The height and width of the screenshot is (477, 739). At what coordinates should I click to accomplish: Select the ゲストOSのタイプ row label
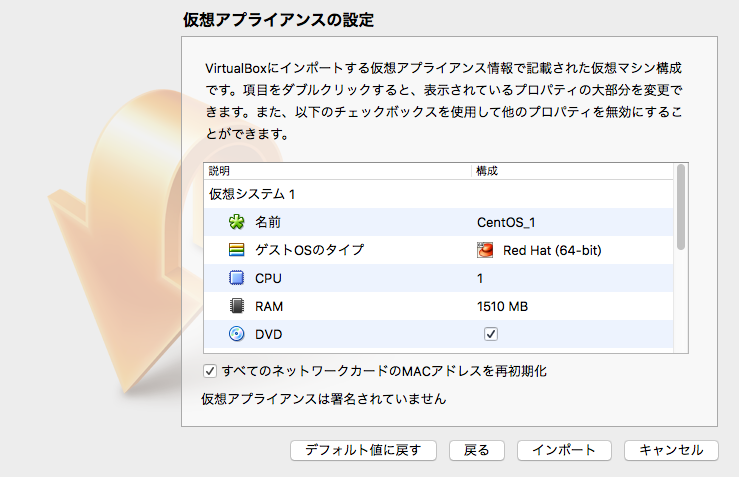[x=310, y=250]
